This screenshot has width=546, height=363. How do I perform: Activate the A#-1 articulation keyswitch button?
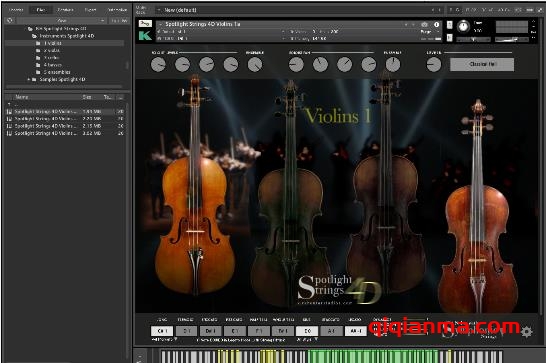click(356, 331)
